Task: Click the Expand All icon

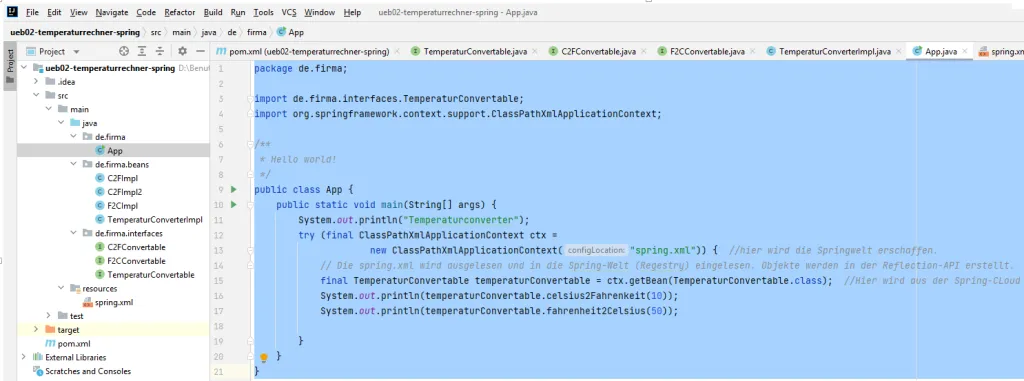Action: point(142,51)
